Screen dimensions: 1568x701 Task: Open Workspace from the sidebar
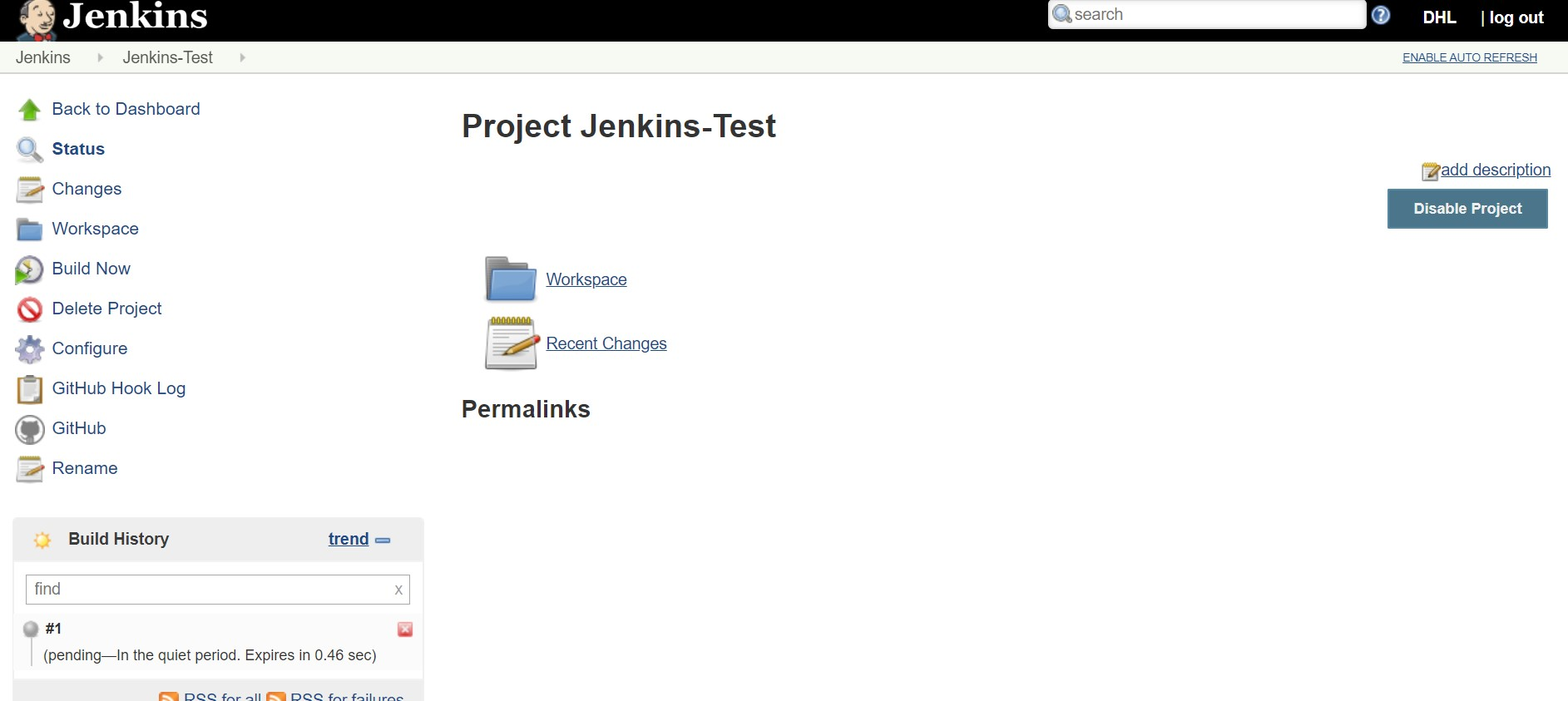tap(95, 229)
